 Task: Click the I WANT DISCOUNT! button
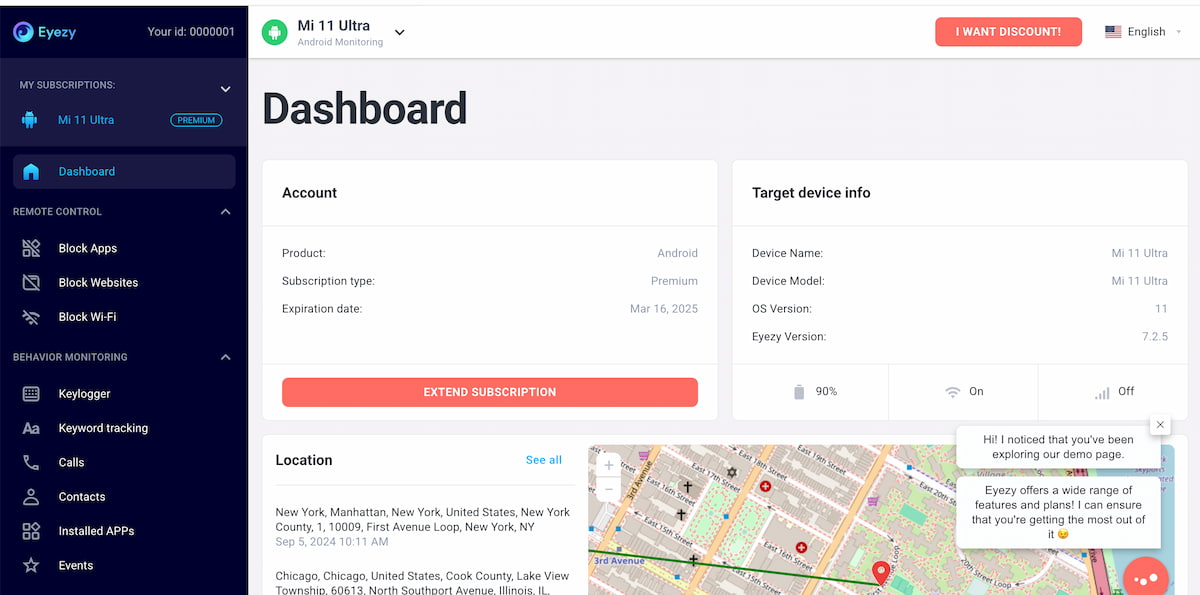[x=1008, y=32]
